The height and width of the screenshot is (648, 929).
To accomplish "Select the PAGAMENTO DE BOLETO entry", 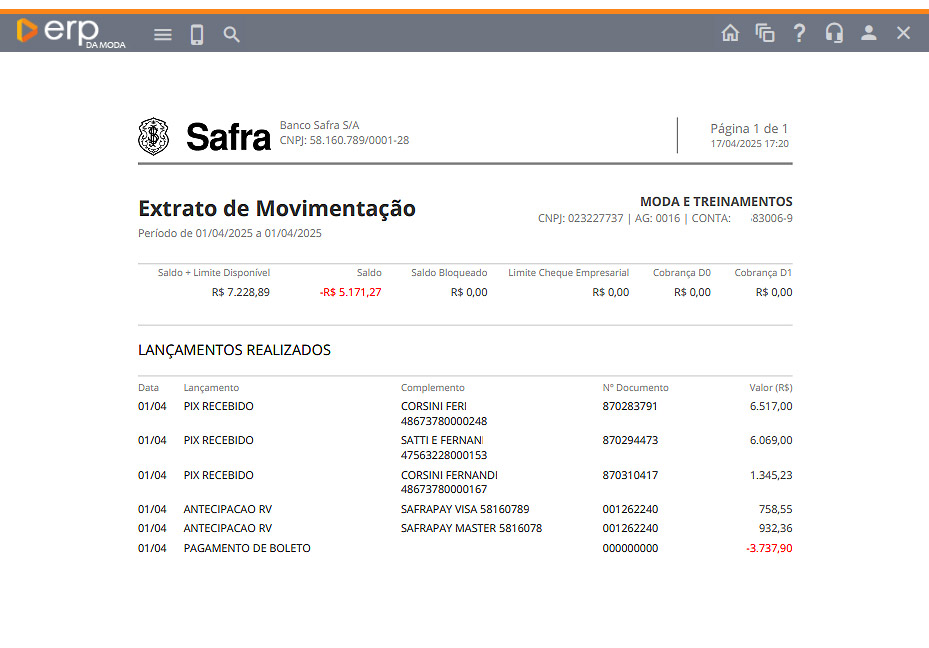I will pos(247,548).
